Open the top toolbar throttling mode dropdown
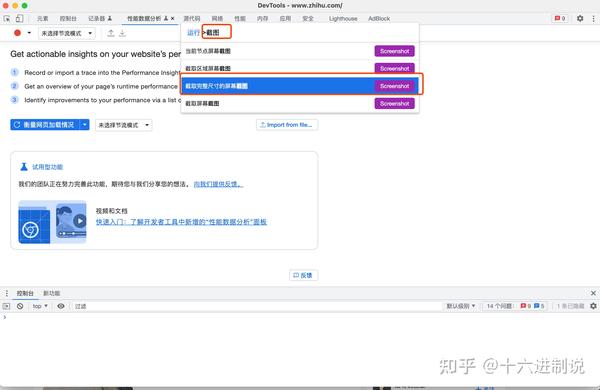 pyautogui.click(x=67, y=33)
